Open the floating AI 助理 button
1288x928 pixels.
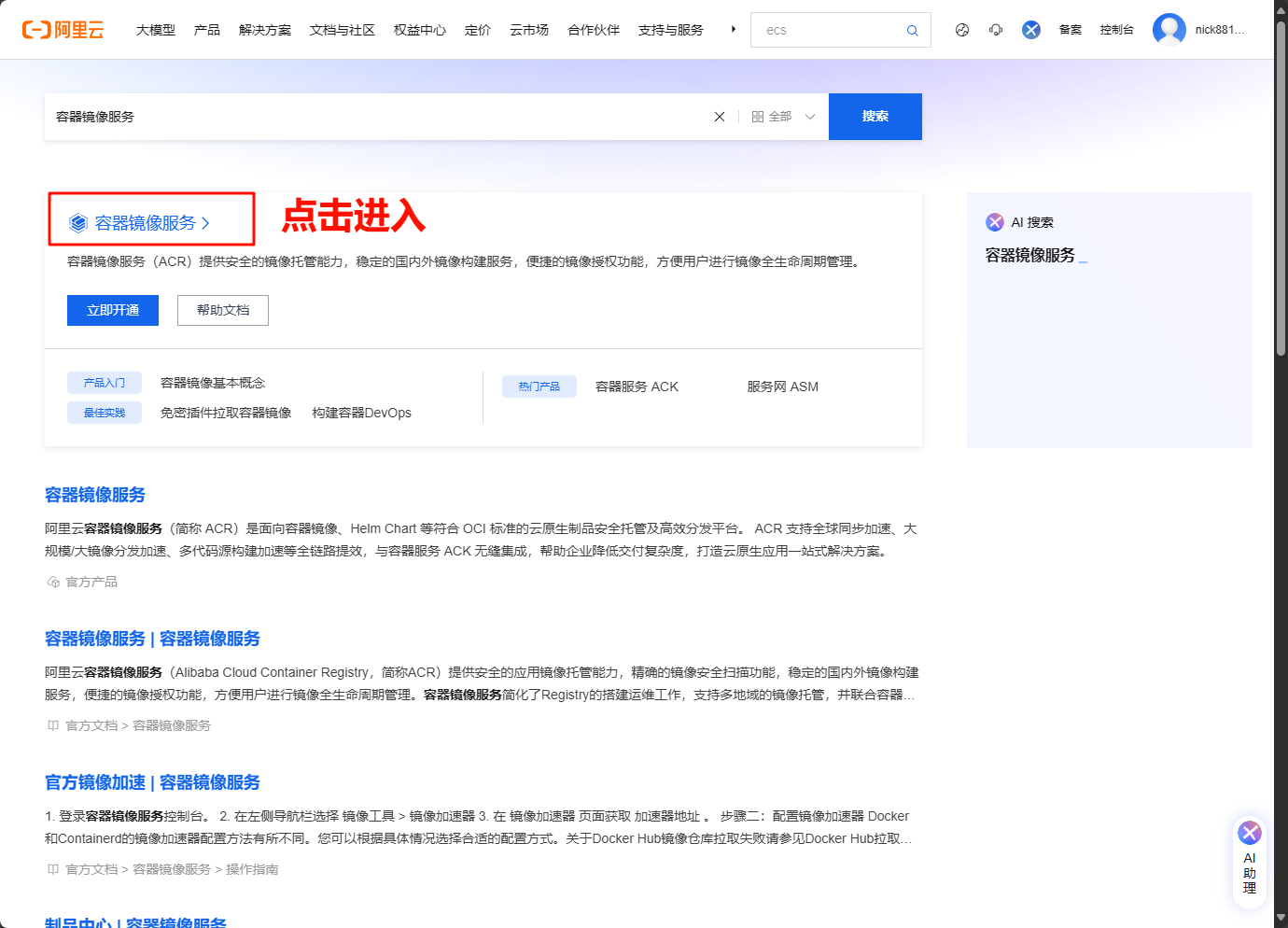pyautogui.click(x=1250, y=861)
